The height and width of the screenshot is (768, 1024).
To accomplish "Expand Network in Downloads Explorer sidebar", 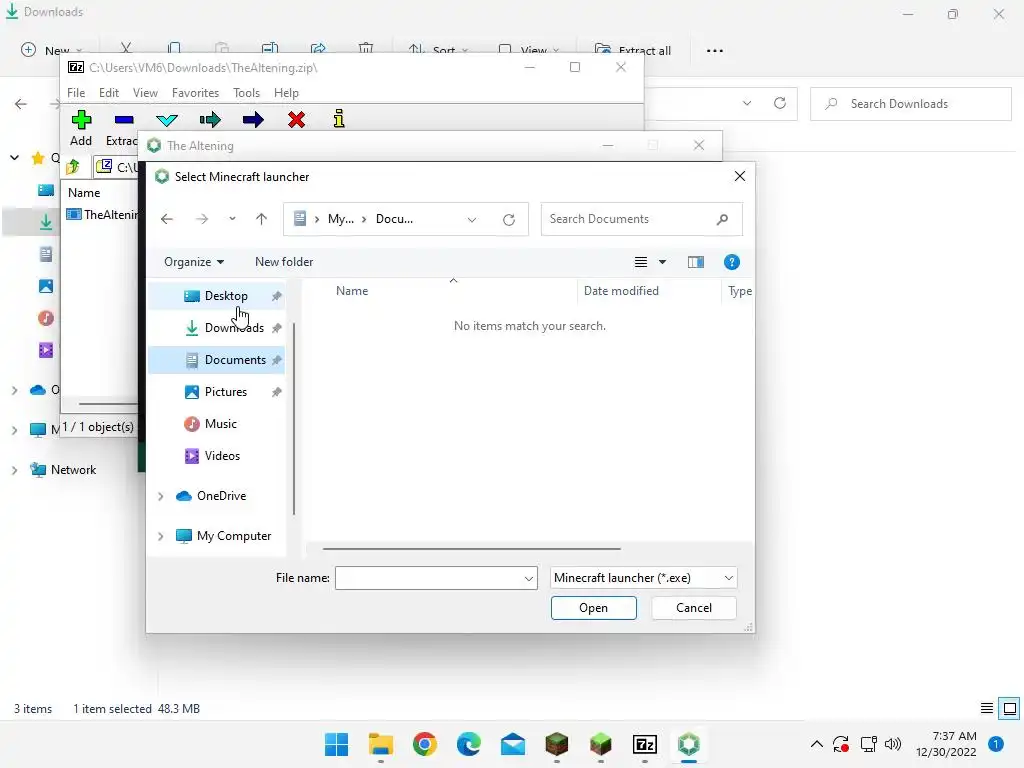I will click(14, 470).
